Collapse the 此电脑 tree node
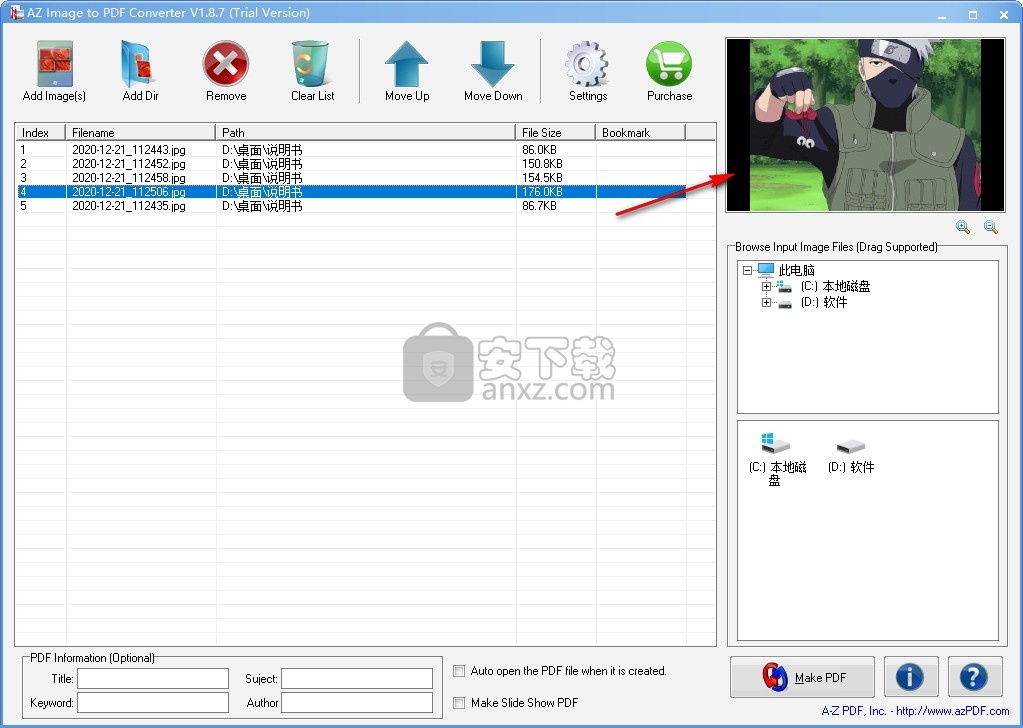The width and height of the screenshot is (1023, 728). click(748, 270)
